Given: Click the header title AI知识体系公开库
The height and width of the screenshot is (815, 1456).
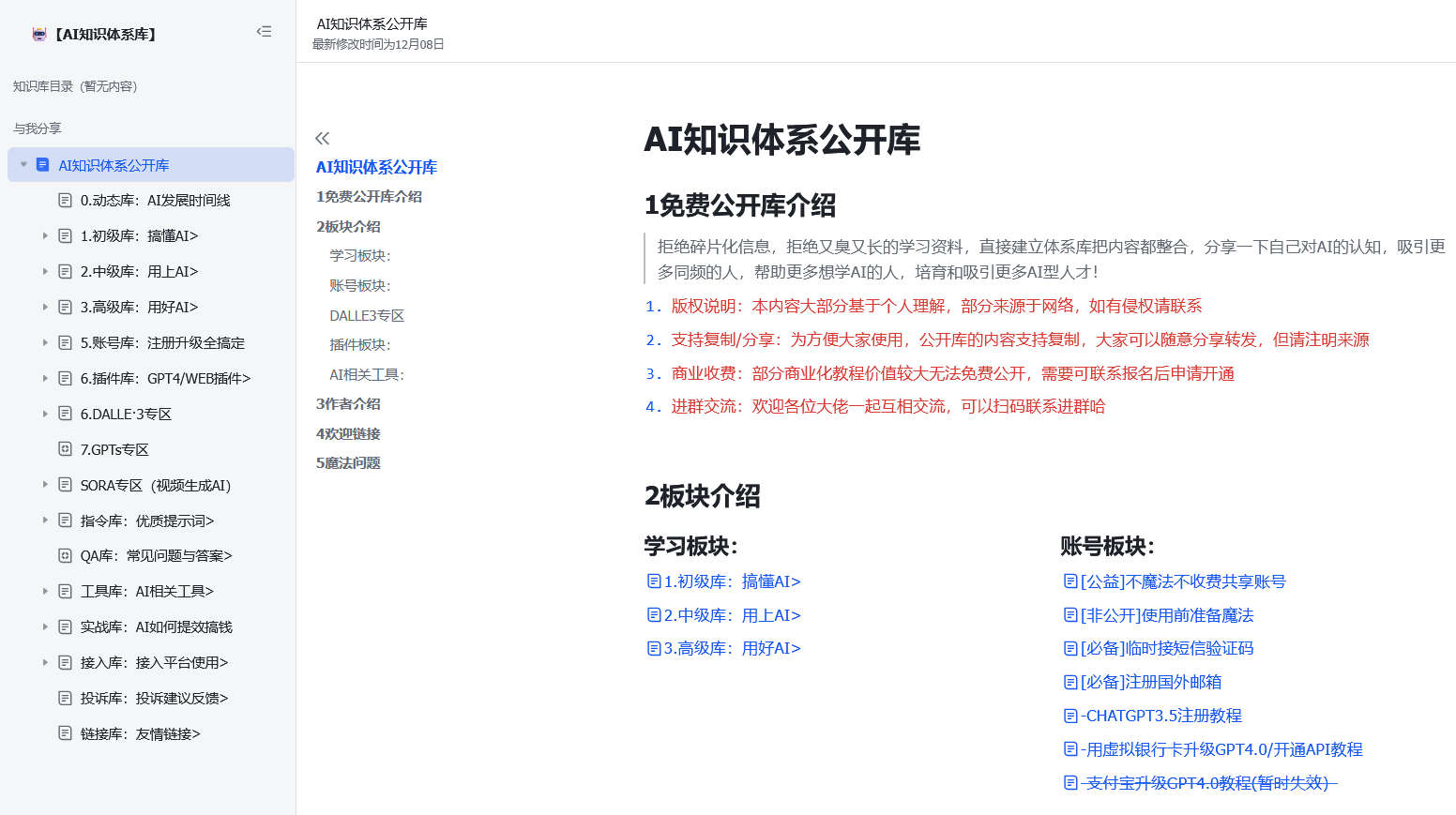Looking at the screenshot, I should point(372,23).
